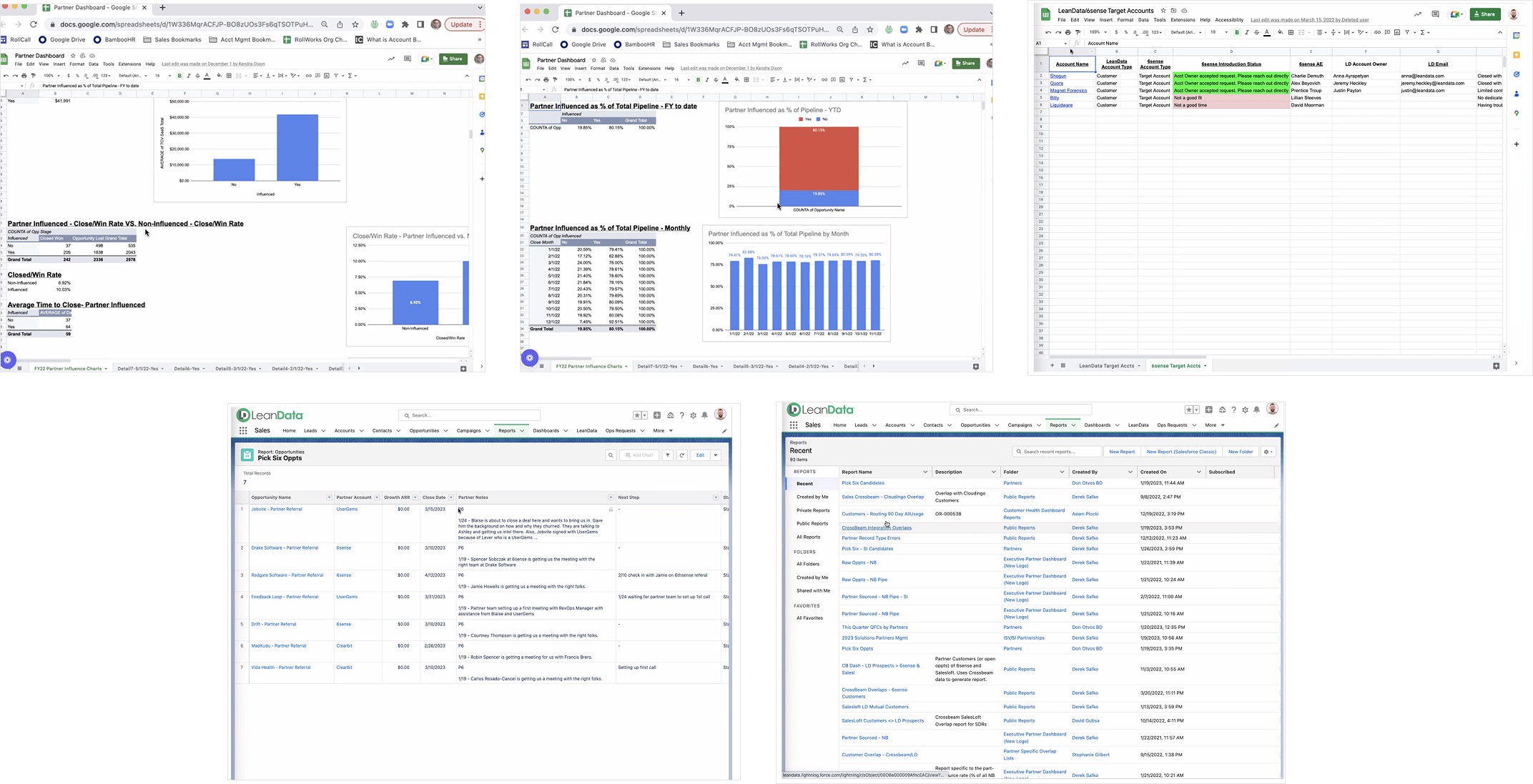The width and height of the screenshot is (1533, 784).
Task: Click the Search recent reports field
Action: (x=1057, y=452)
